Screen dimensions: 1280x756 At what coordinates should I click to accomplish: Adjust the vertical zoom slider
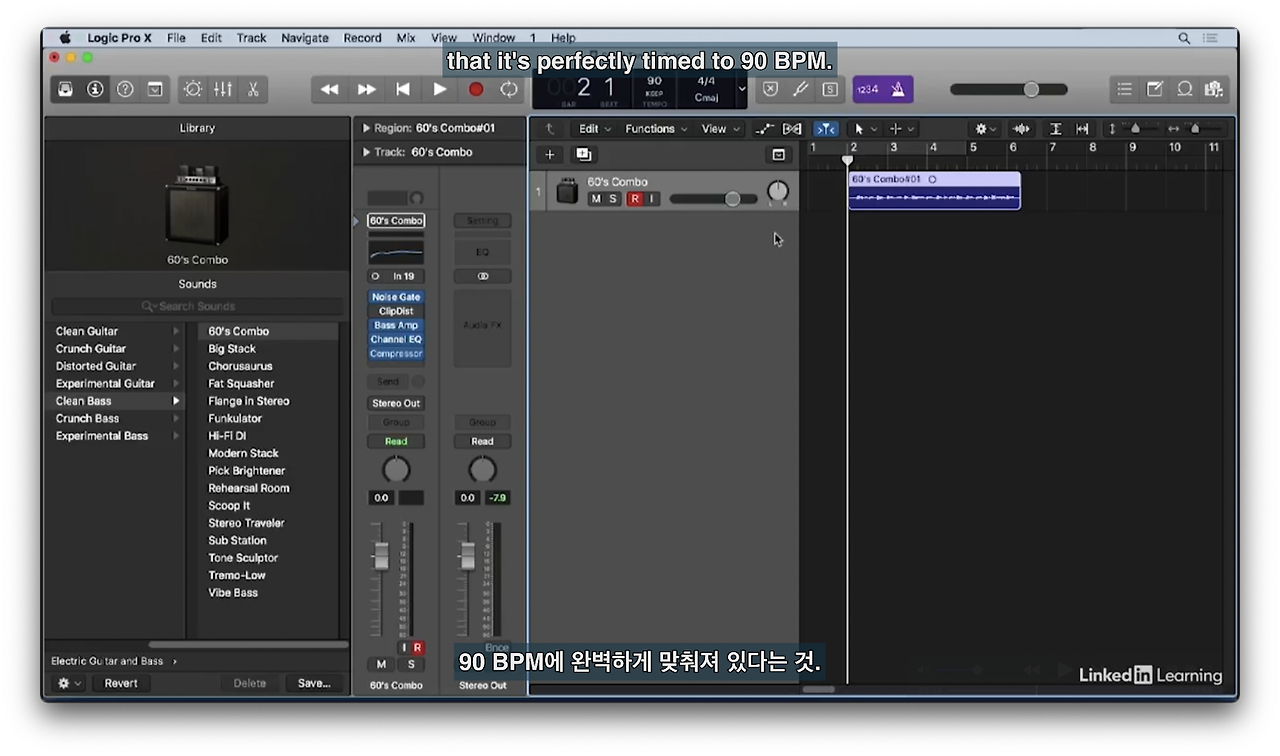pyautogui.click(x=1133, y=129)
